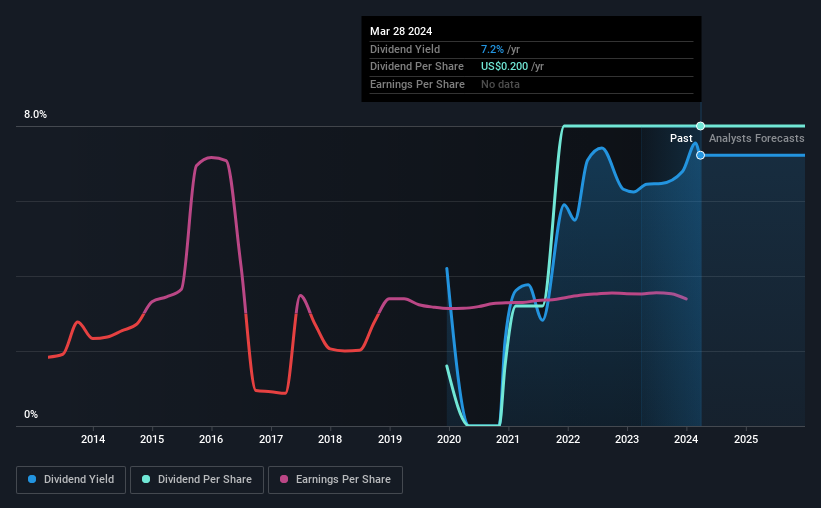Click the blue data point marker on Dividend Yield line
This screenshot has height=508, width=821.
701,156
